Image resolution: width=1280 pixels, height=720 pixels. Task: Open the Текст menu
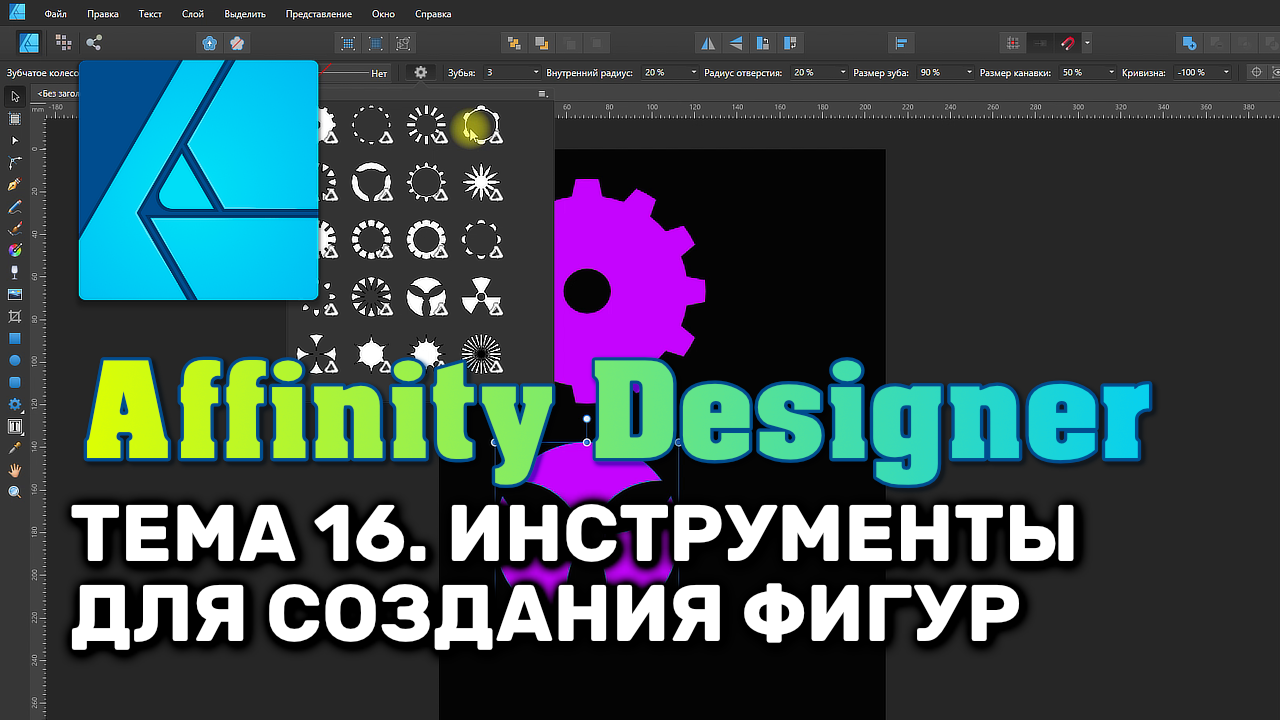coord(150,14)
